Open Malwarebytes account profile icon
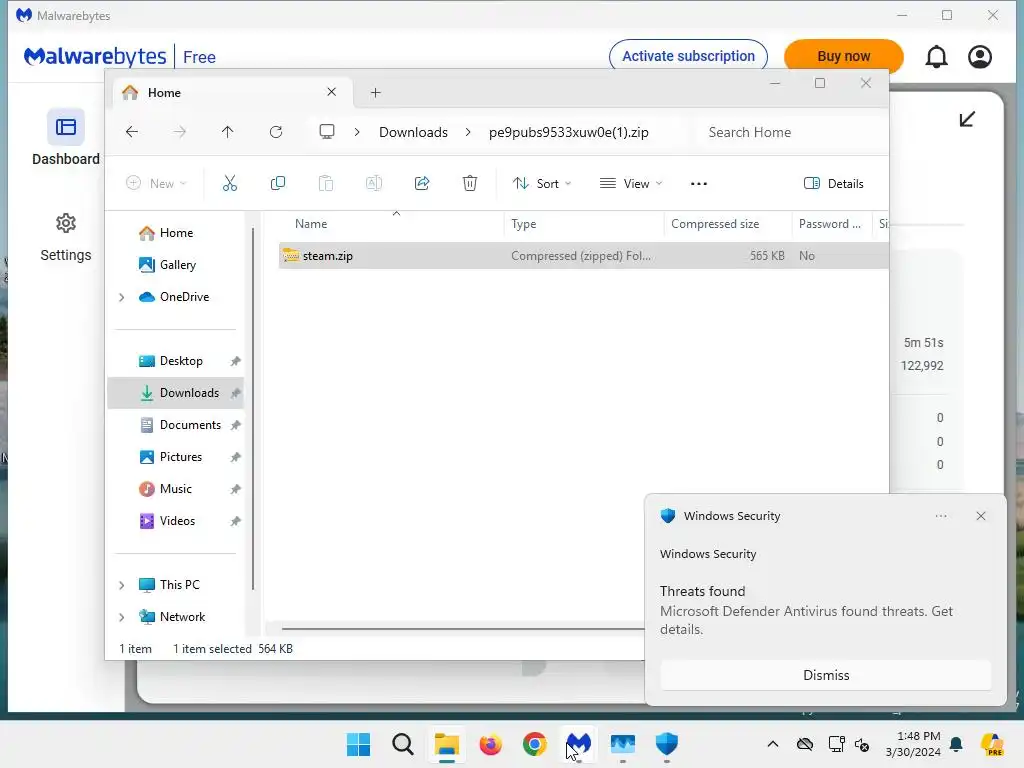This screenshot has width=1024, height=768. pyautogui.click(x=980, y=57)
